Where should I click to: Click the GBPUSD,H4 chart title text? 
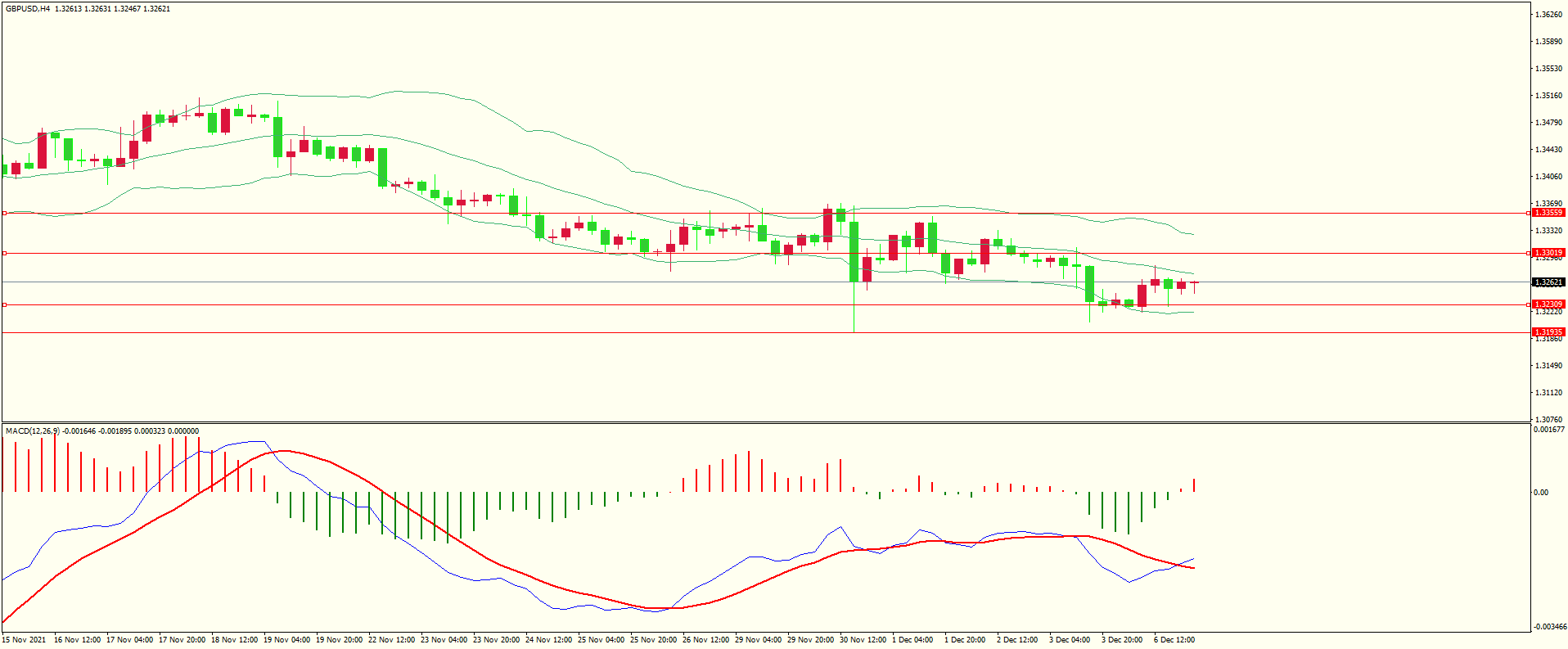coord(27,9)
